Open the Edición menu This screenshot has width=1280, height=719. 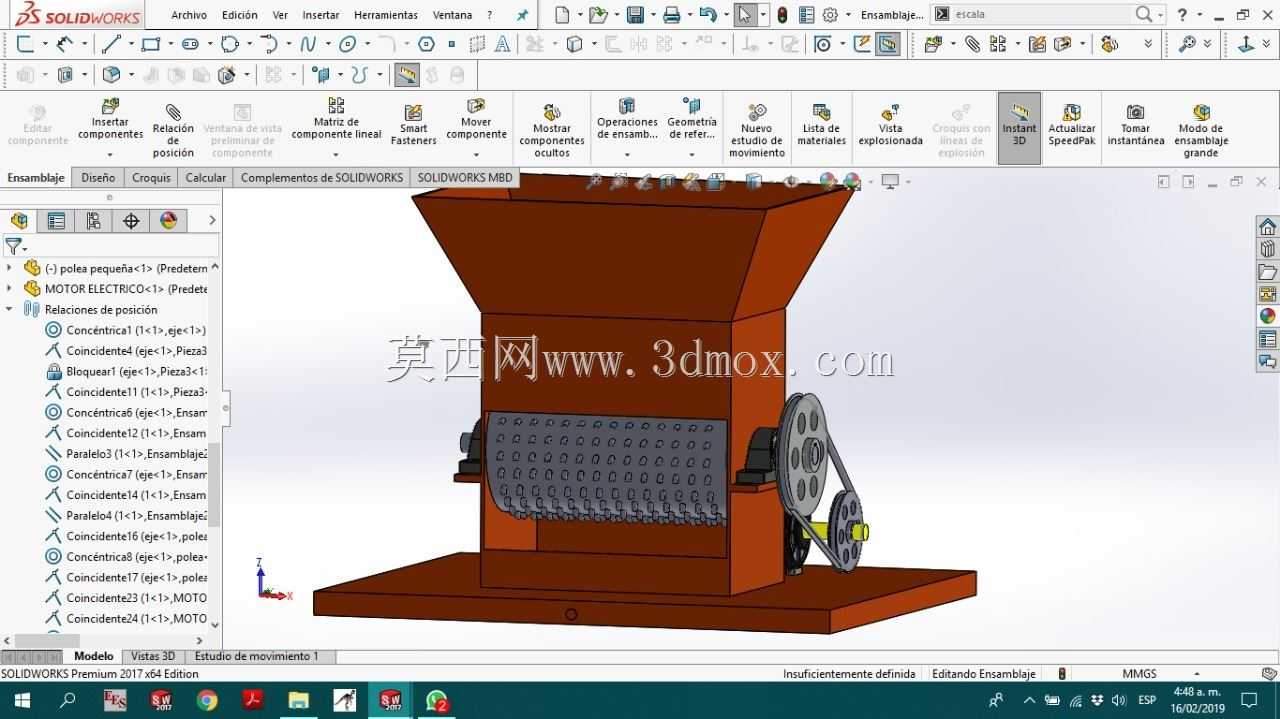pyautogui.click(x=239, y=15)
